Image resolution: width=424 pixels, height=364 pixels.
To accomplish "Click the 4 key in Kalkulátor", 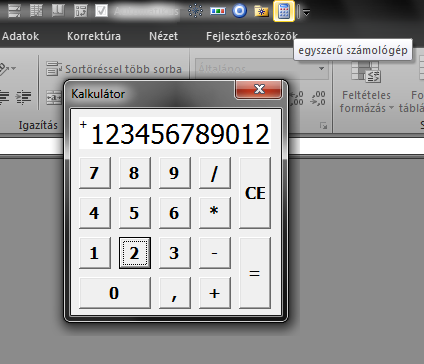I will pos(95,213).
